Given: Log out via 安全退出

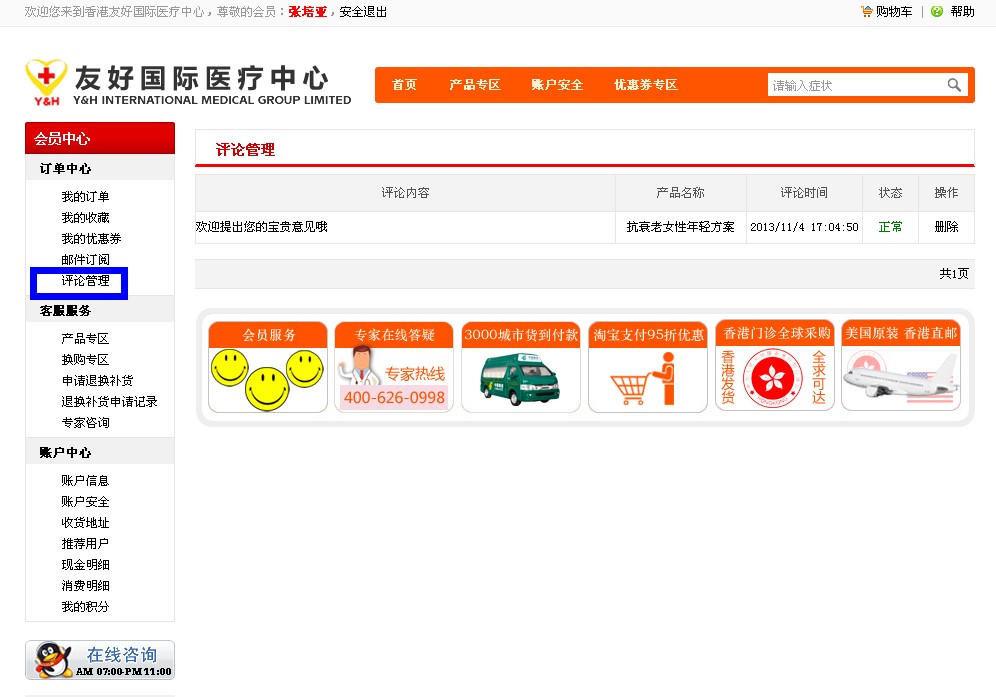Looking at the screenshot, I should (x=363, y=11).
